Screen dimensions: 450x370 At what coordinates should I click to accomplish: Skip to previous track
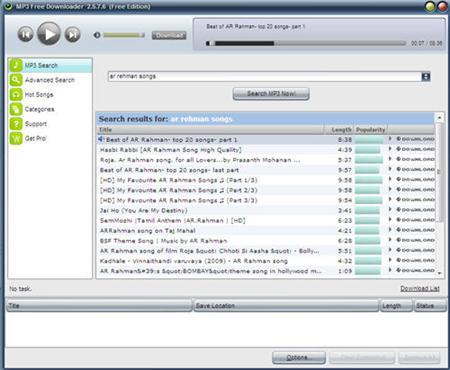tap(26, 34)
